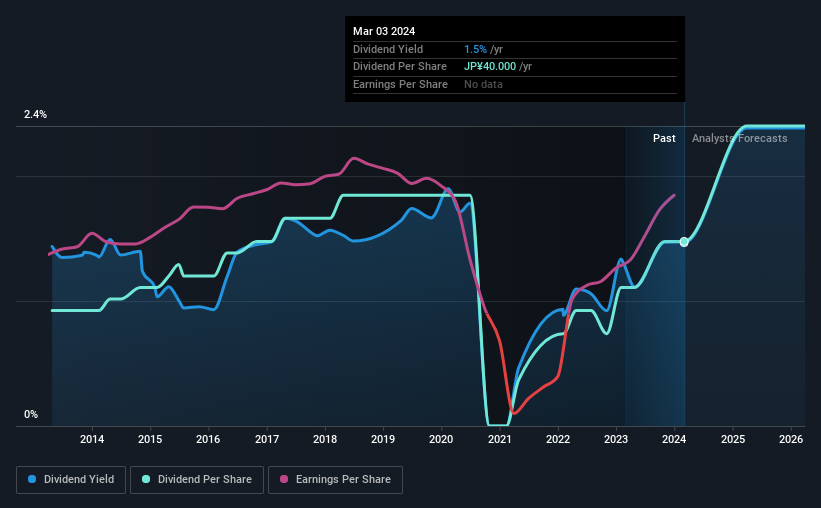The width and height of the screenshot is (821, 508).
Task: Click the 2018 x-axis label
Action: click(x=325, y=439)
